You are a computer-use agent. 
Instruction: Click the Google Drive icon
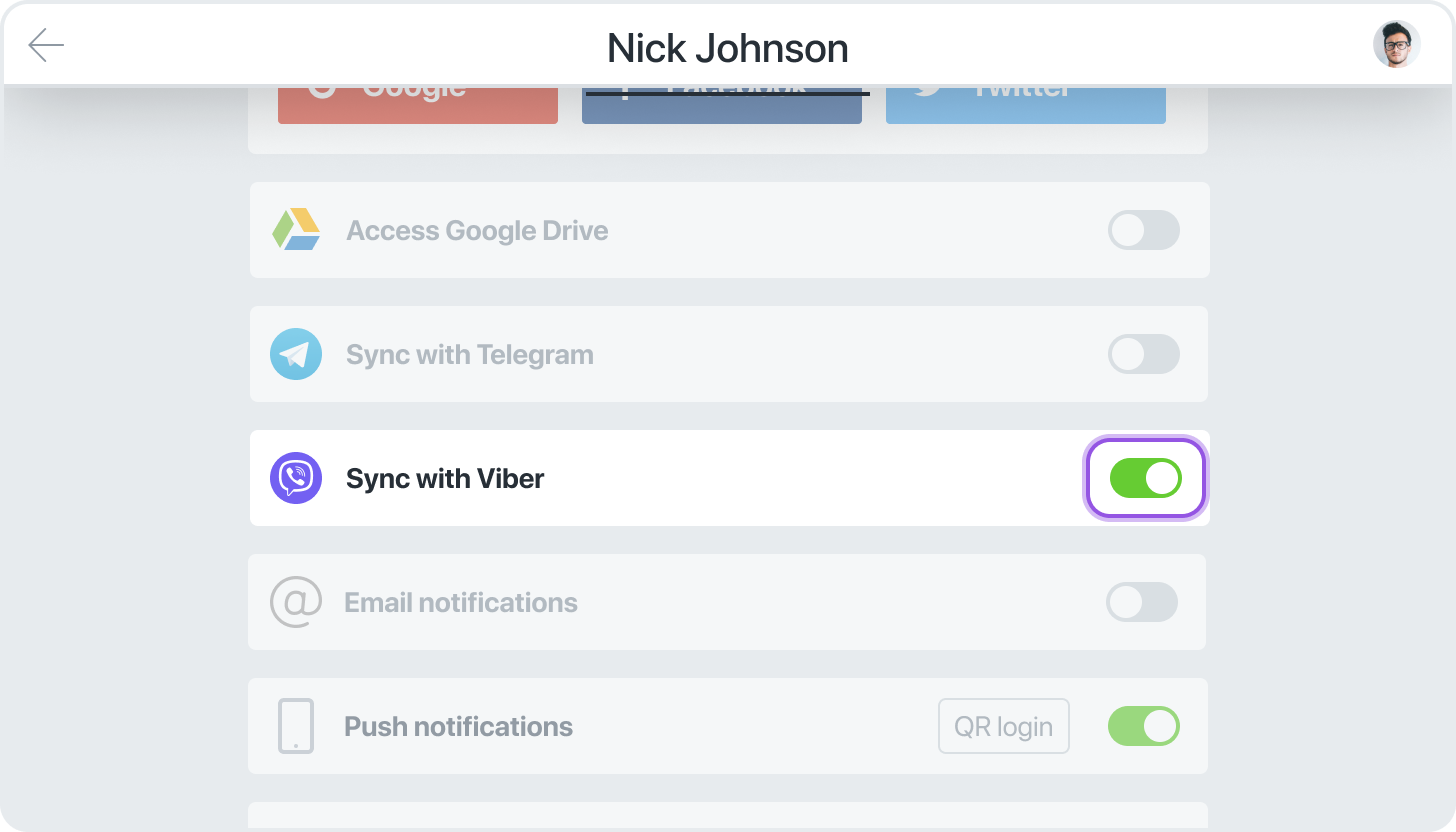(x=296, y=230)
